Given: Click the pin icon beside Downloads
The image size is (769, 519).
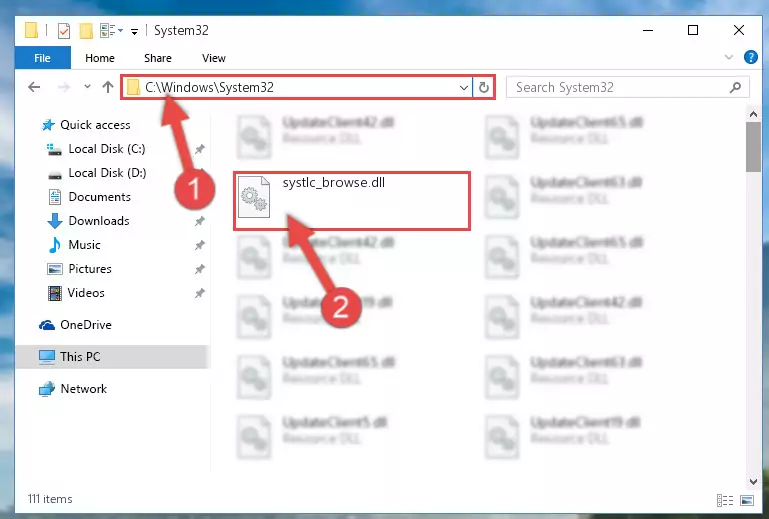Looking at the screenshot, I should (x=200, y=221).
